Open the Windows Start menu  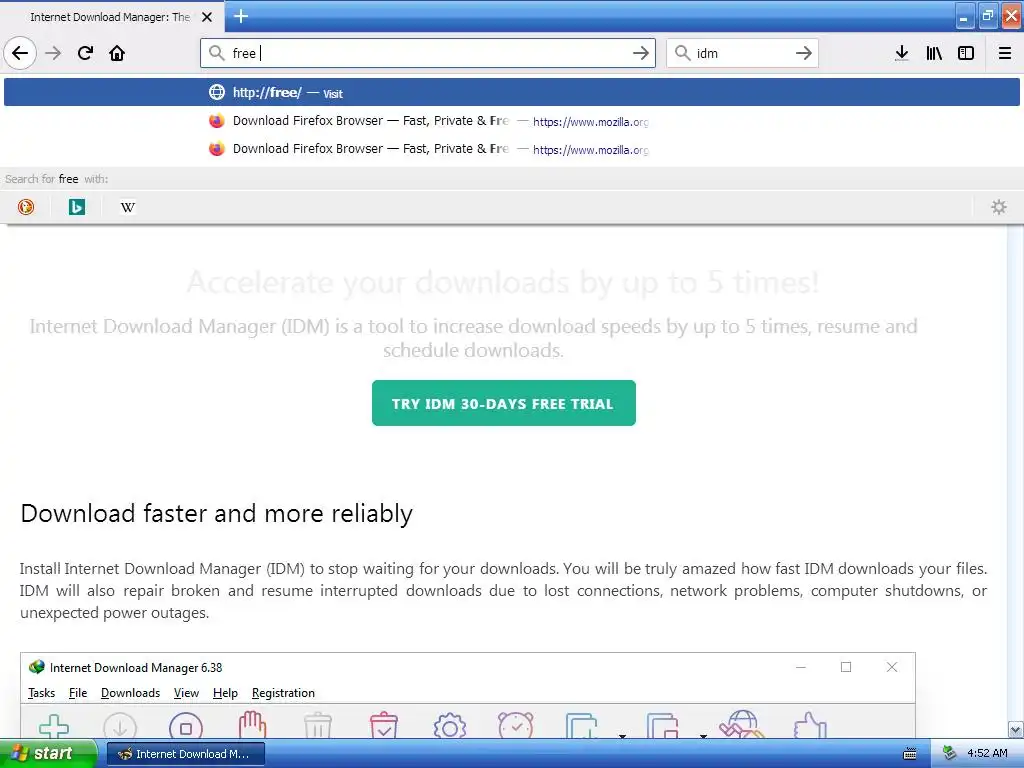[48, 753]
